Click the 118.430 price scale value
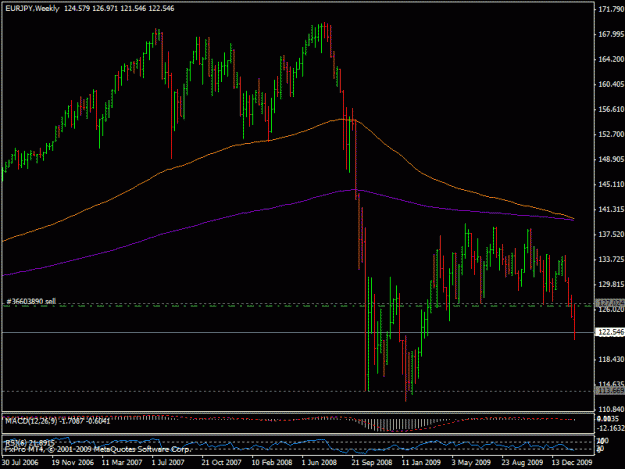This screenshot has width=625, height=469. click(x=611, y=359)
